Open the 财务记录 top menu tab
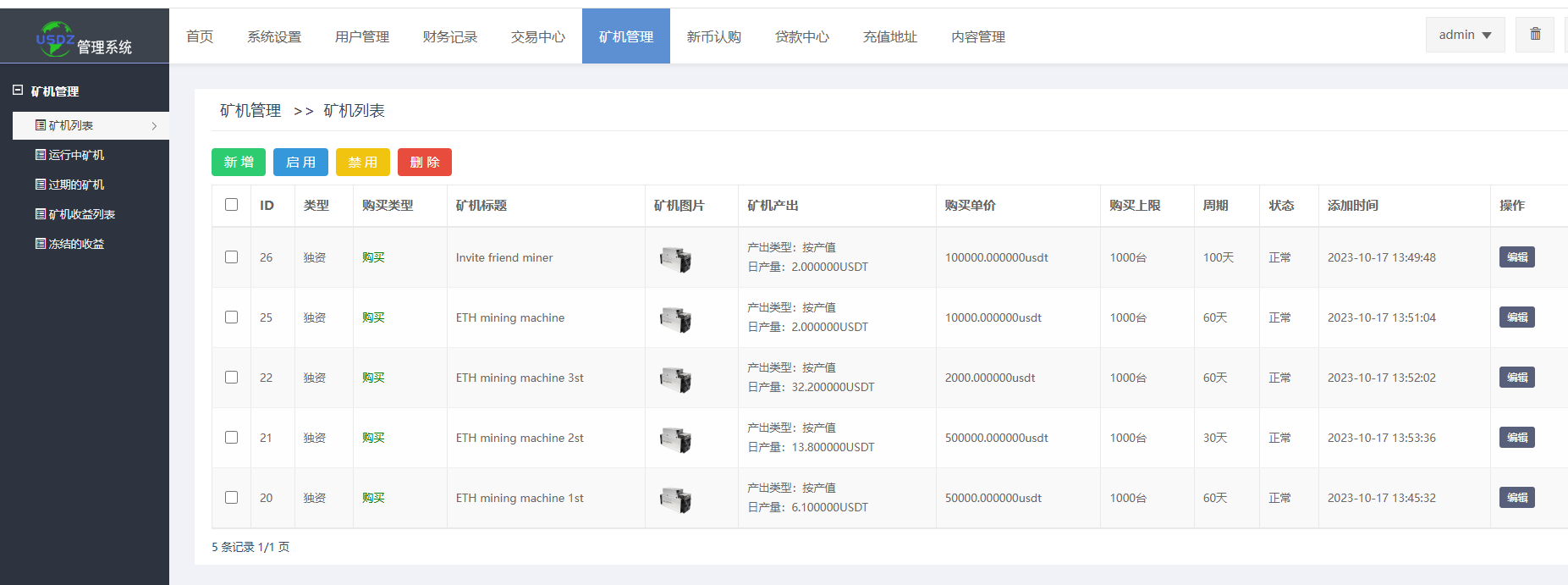This screenshot has height=585, width=1568. pos(450,36)
